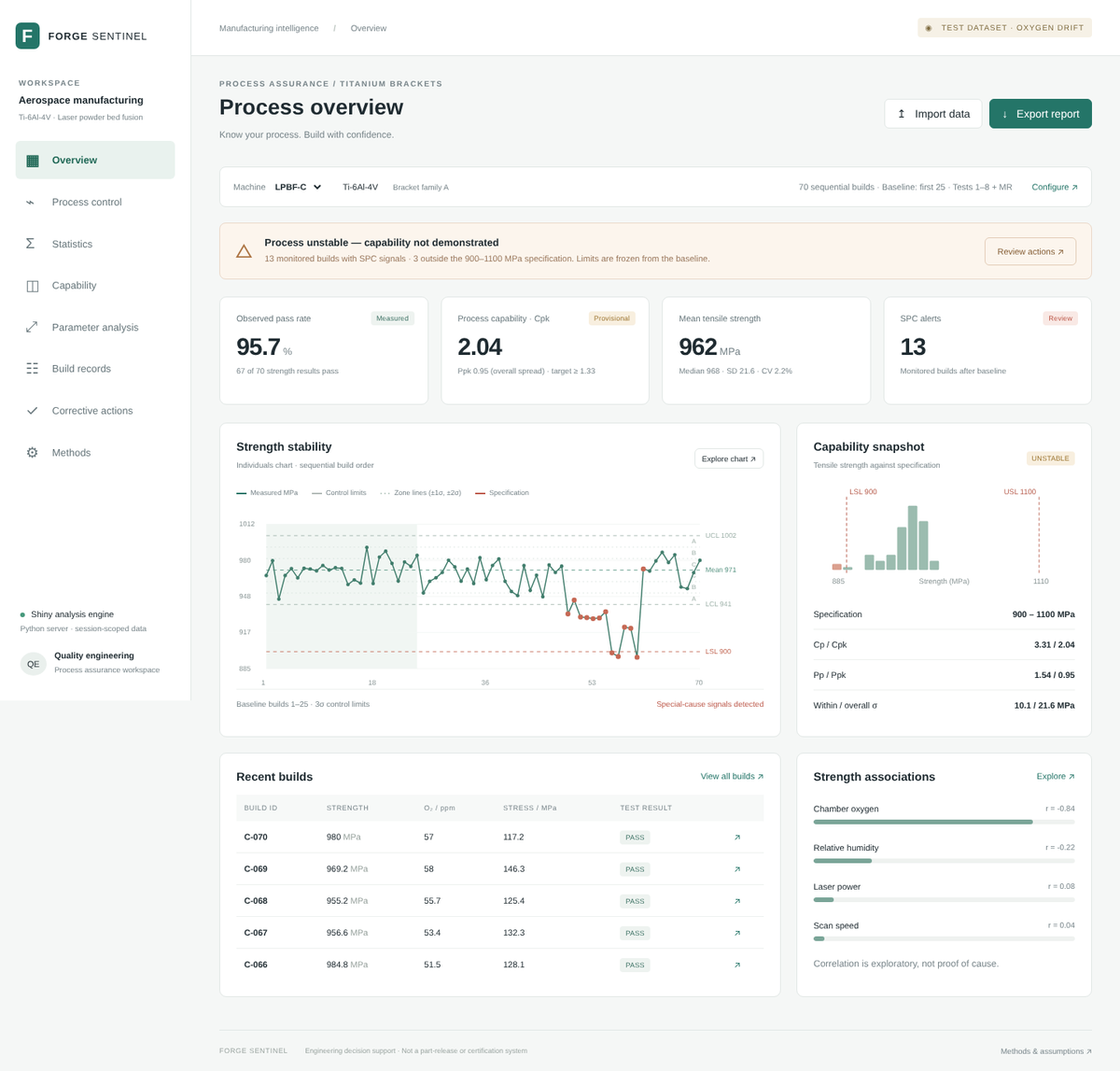The width and height of the screenshot is (1120, 1071).
Task: Click the UNSTABLE badge in Capability snapshot
Action: point(1051,458)
